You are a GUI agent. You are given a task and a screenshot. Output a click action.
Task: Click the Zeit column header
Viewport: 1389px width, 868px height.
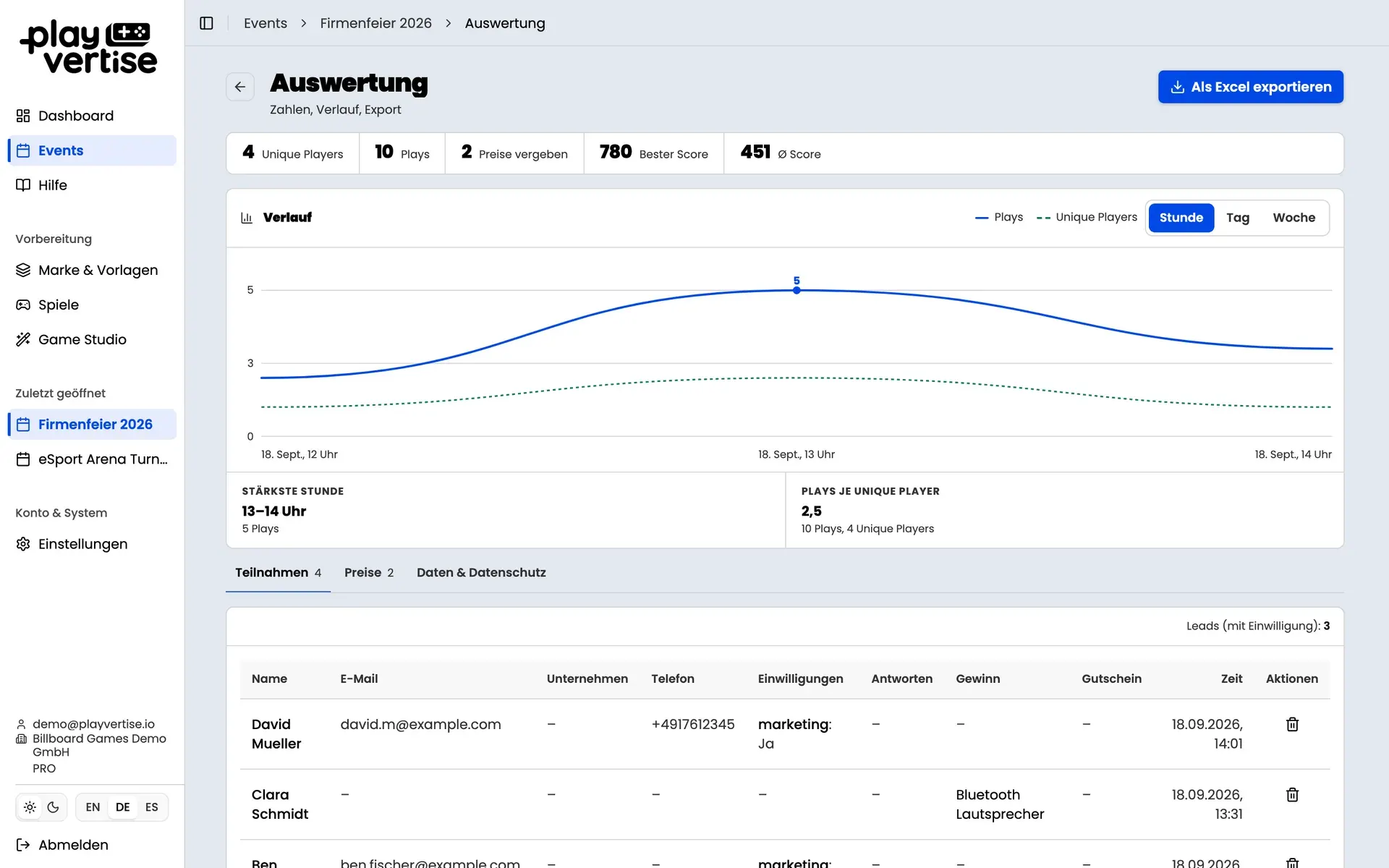pyautogui.click(x=1231, y=678)
